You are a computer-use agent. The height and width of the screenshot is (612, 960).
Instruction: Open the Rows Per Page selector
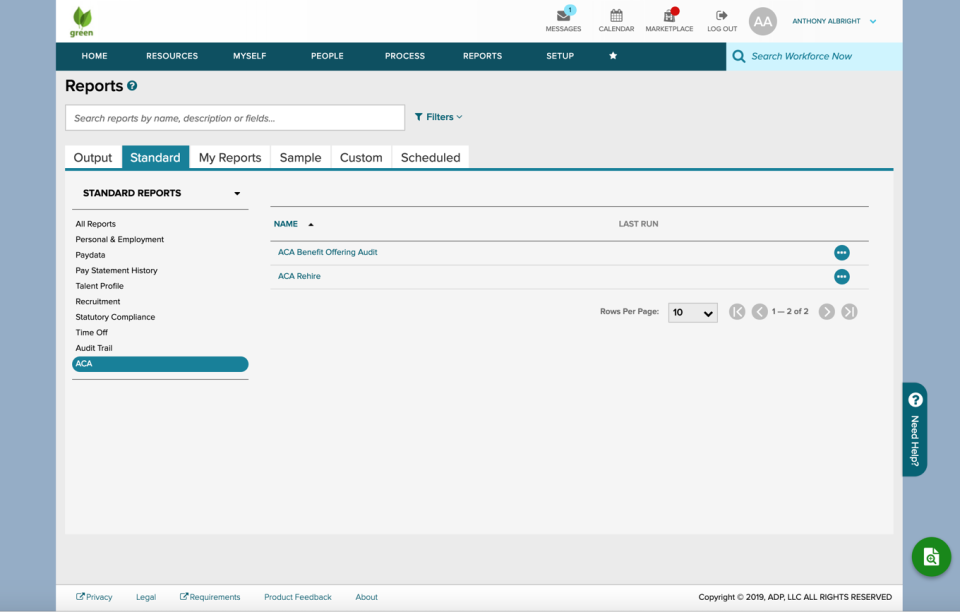(x=692, y=313)
